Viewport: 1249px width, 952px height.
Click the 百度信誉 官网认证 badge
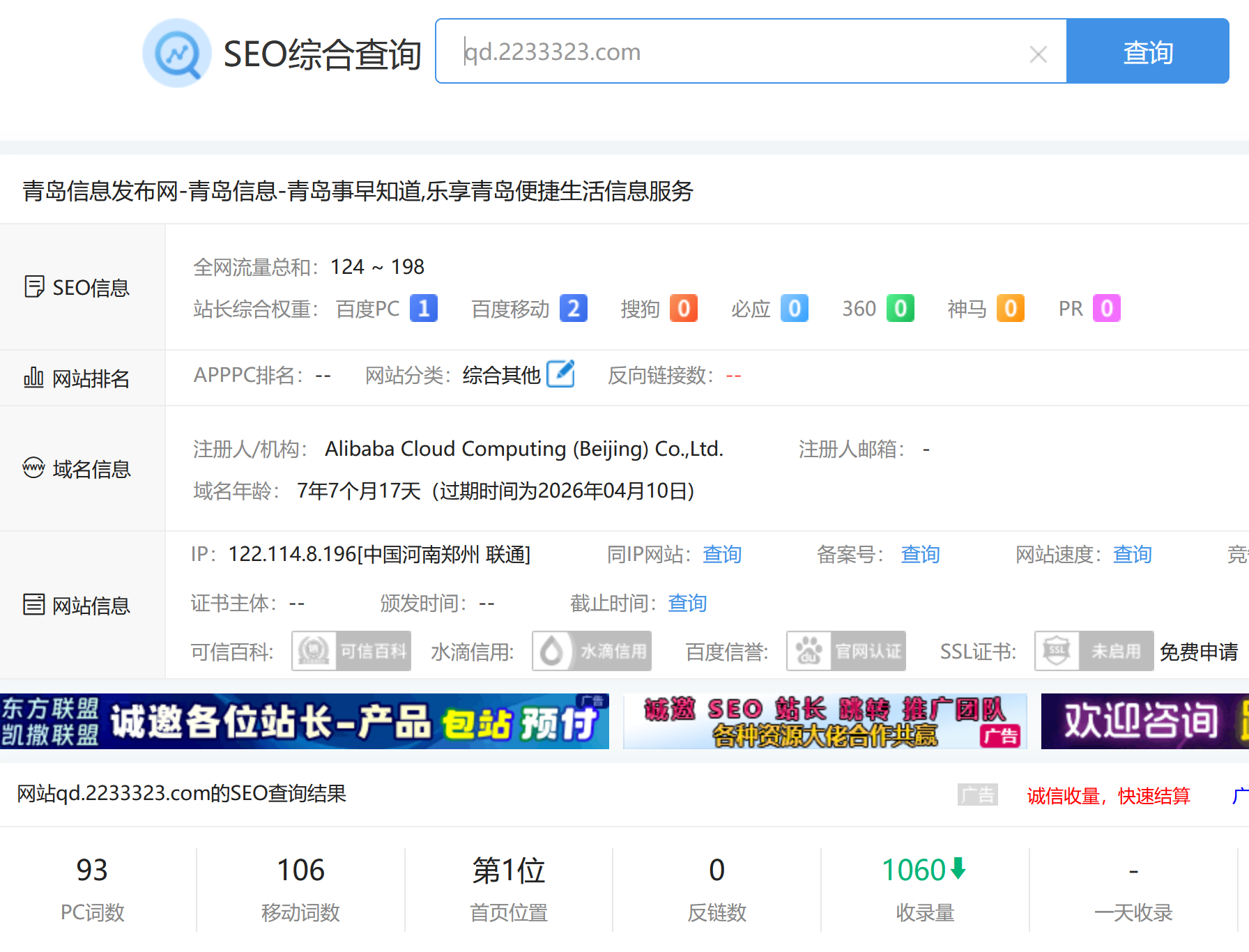tap(846, 651)
